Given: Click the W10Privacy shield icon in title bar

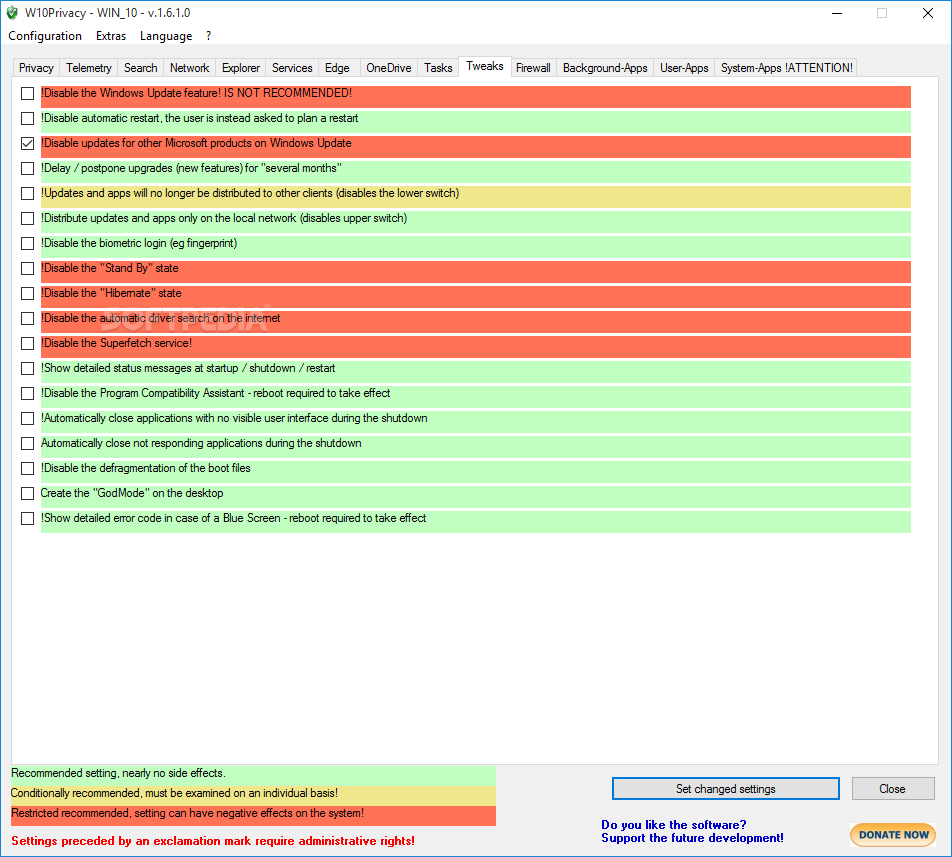Looking at the screenshot, I should 12,13.
